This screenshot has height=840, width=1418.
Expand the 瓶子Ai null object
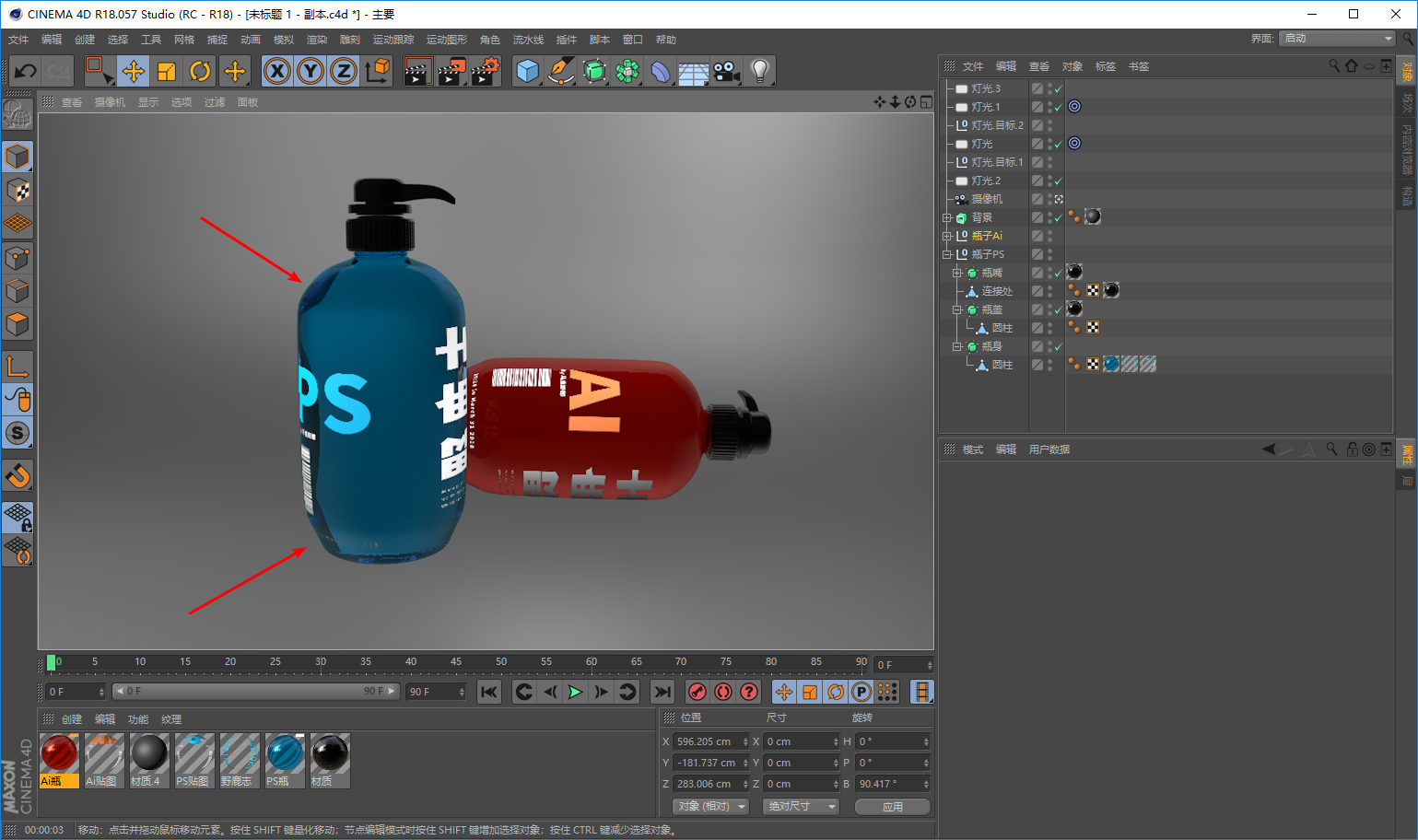pos(946,236)
